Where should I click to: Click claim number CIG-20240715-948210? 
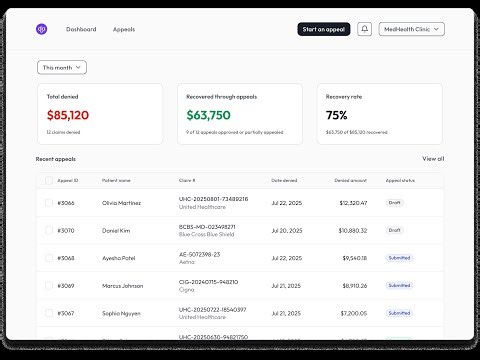[x=208, y=282]
